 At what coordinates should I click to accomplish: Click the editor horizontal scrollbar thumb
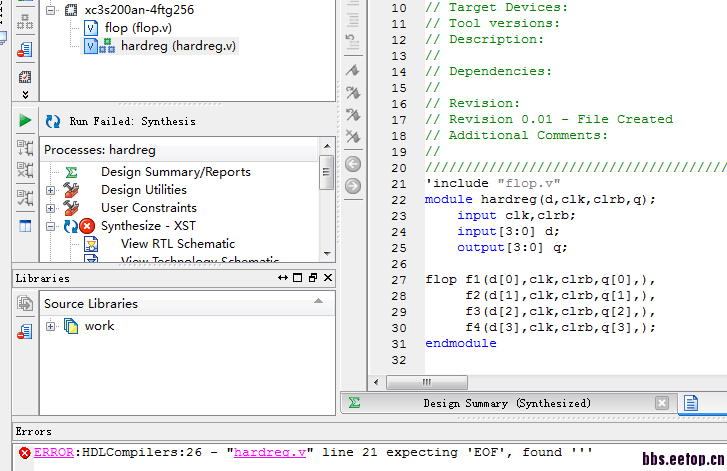click(427, 382)
